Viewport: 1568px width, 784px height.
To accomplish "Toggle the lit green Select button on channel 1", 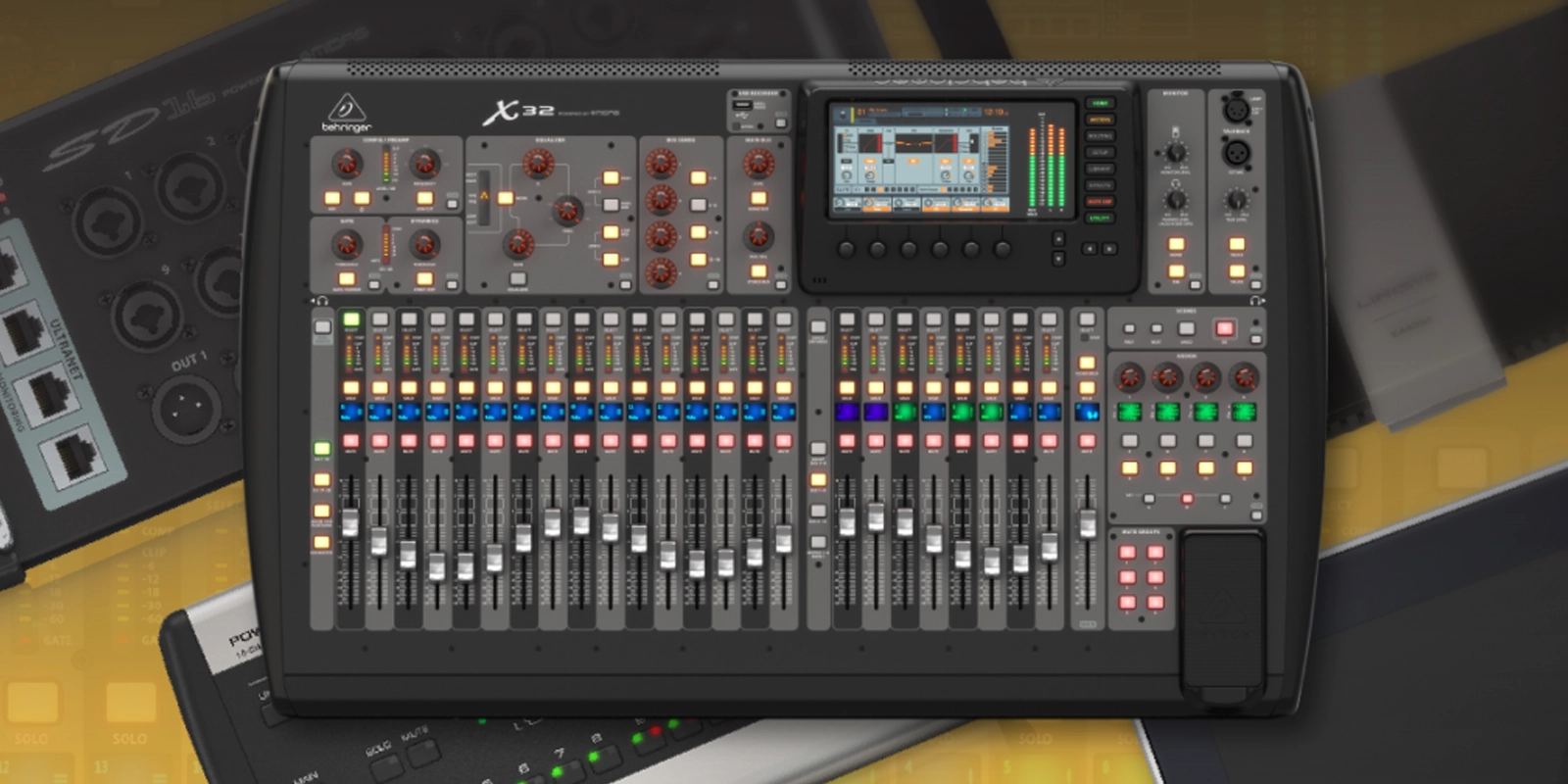I will [x=351, y=319].
